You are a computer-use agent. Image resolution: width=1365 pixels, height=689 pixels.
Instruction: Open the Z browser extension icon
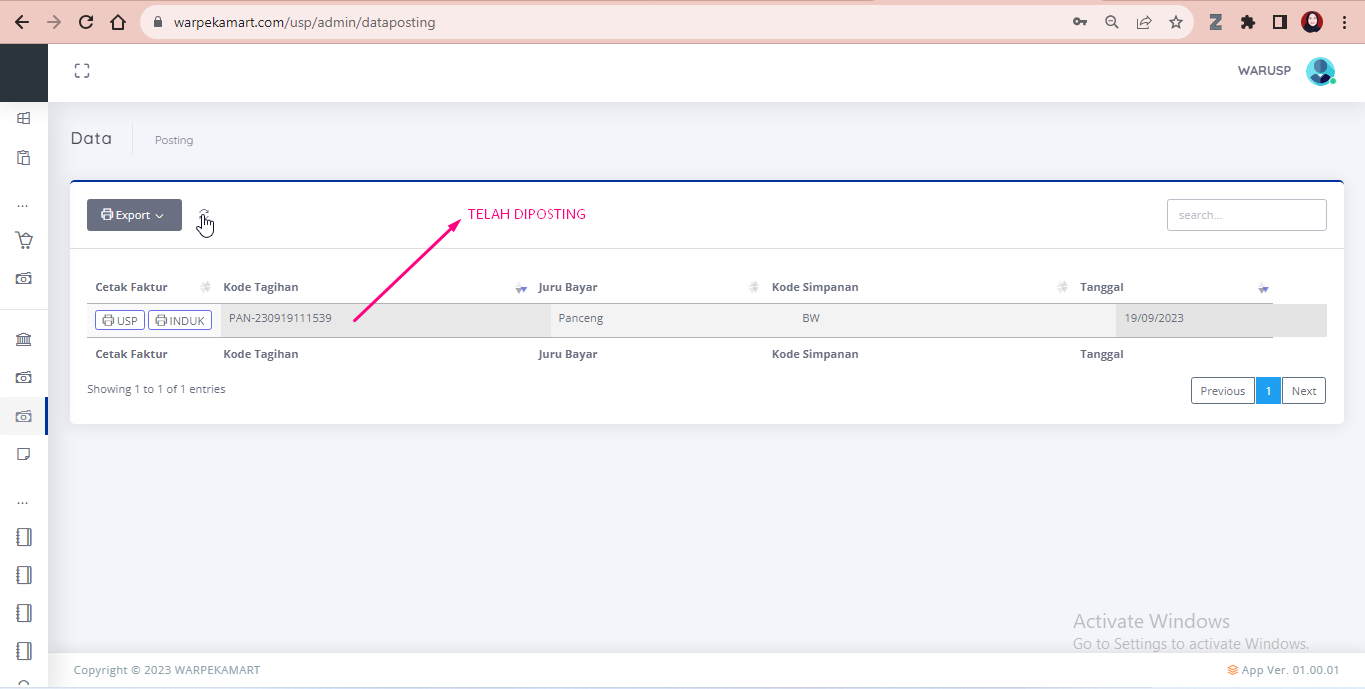(x=1216, y=22)
